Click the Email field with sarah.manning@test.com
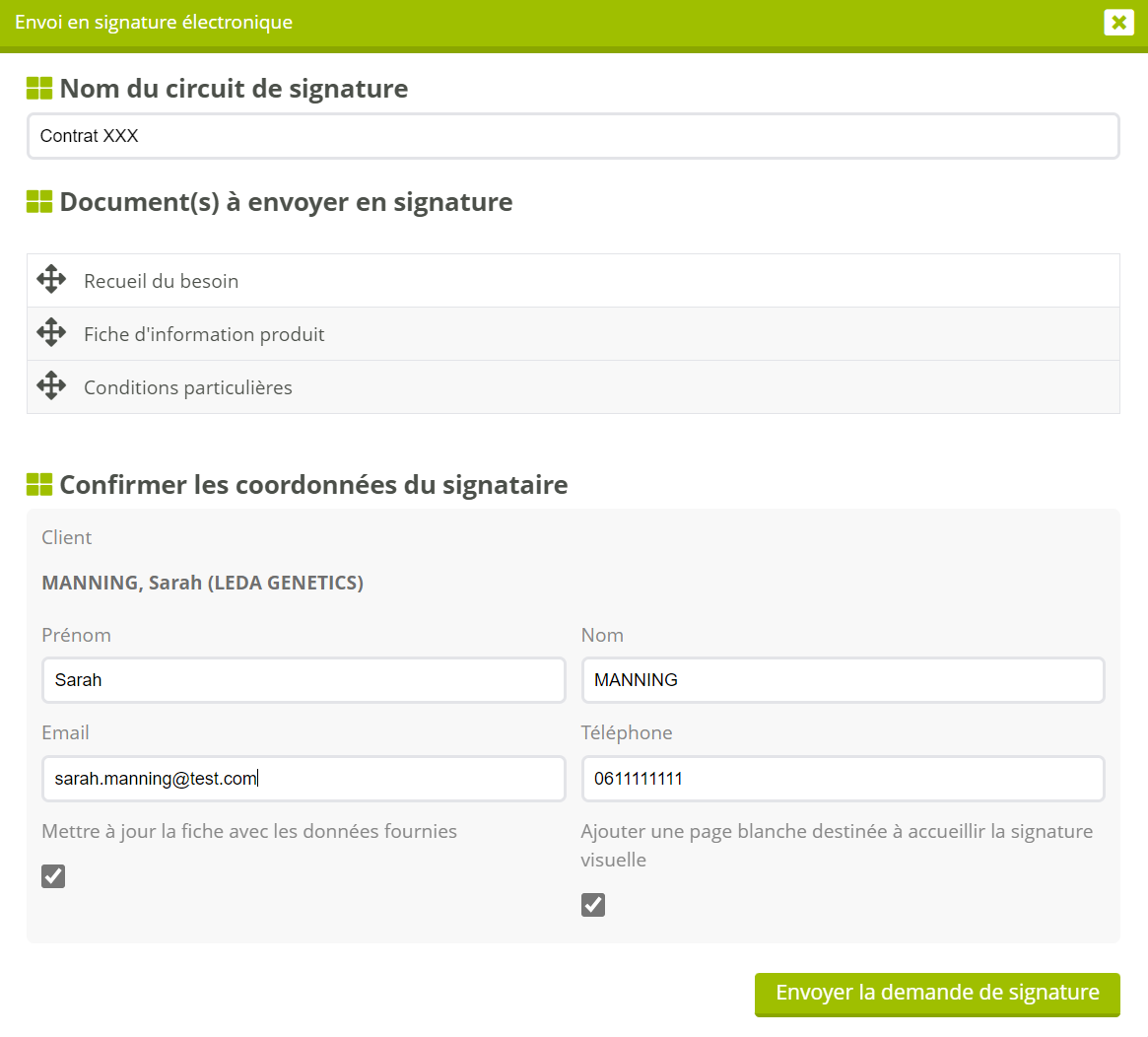 [304, 779]
